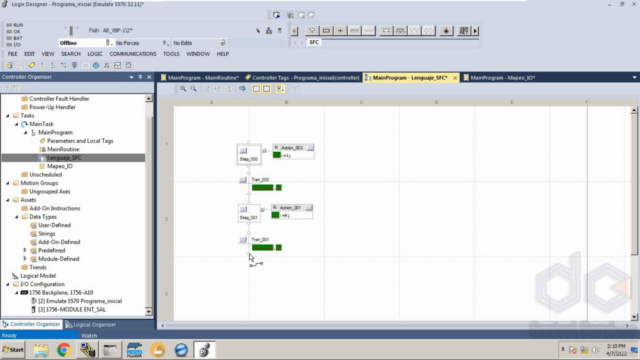Viewport: 640px width, 360px height.
Task: Open Action_001 properties button
Action: point(309,208)
